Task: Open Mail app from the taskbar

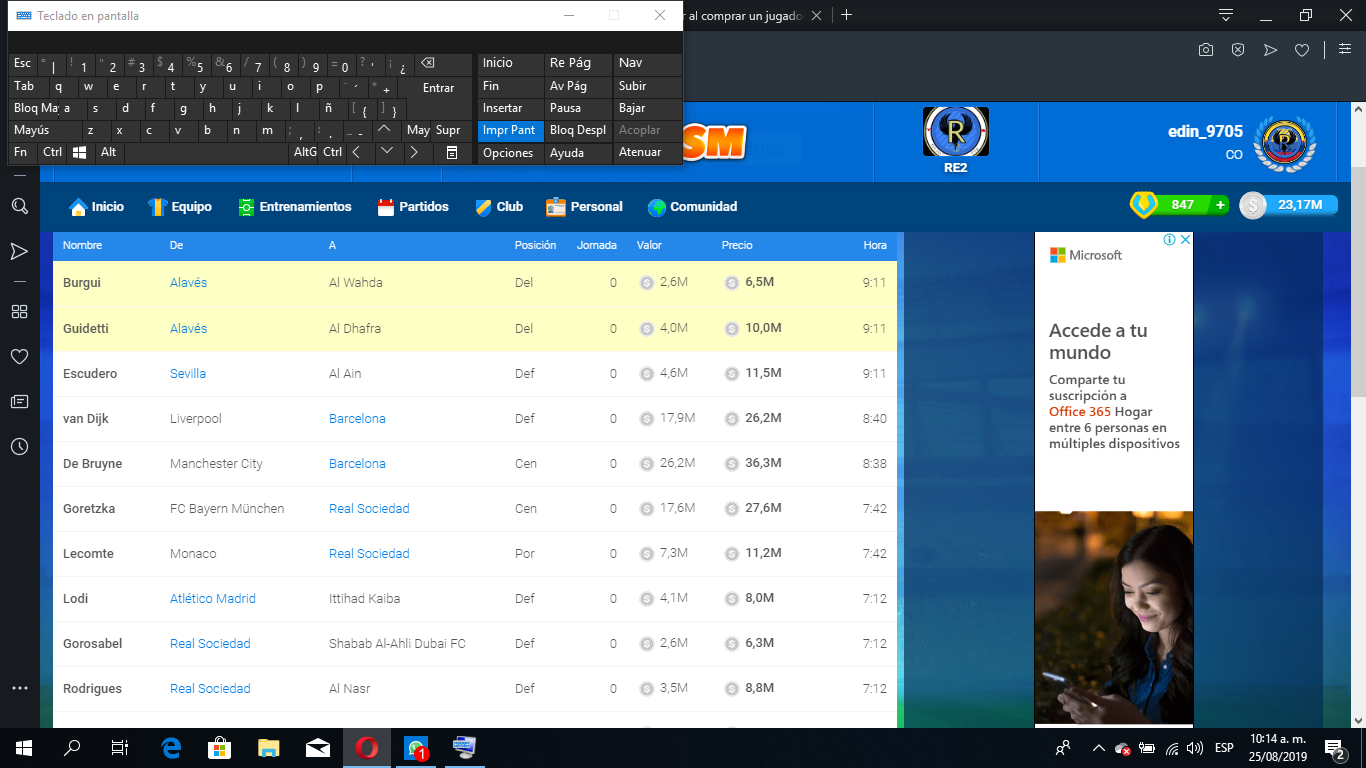Action: [317, 747]
